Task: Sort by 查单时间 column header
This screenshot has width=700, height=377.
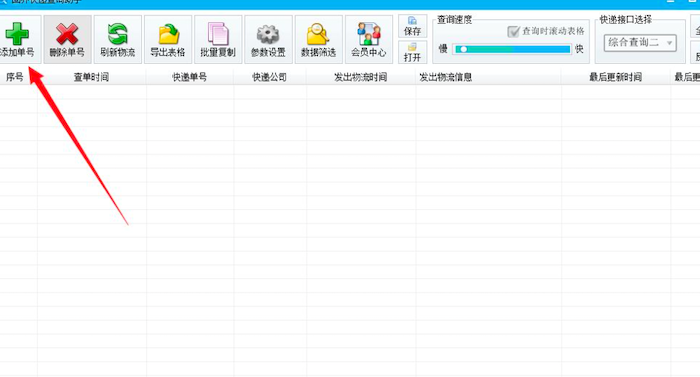Action: click(92, 77)
